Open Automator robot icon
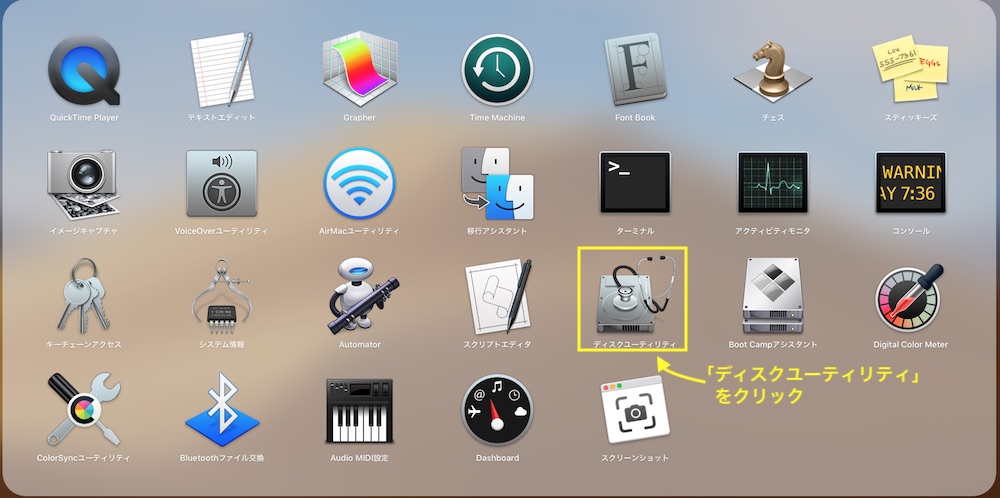This screenshot has width=1000, height=498. tap(363, 295)
